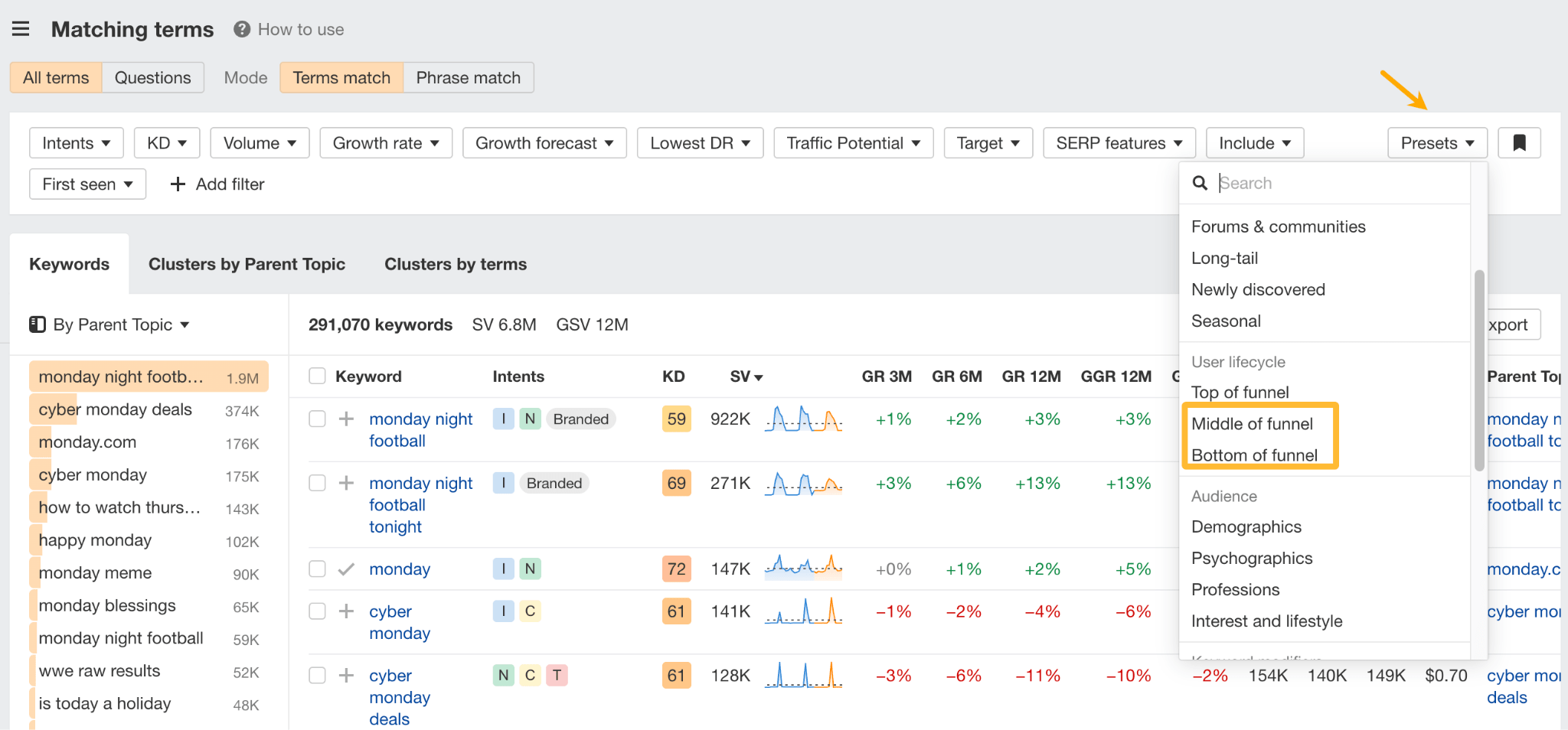Click the Add filter button
Screen dimensions: 1568x730
tap(217, 184)
